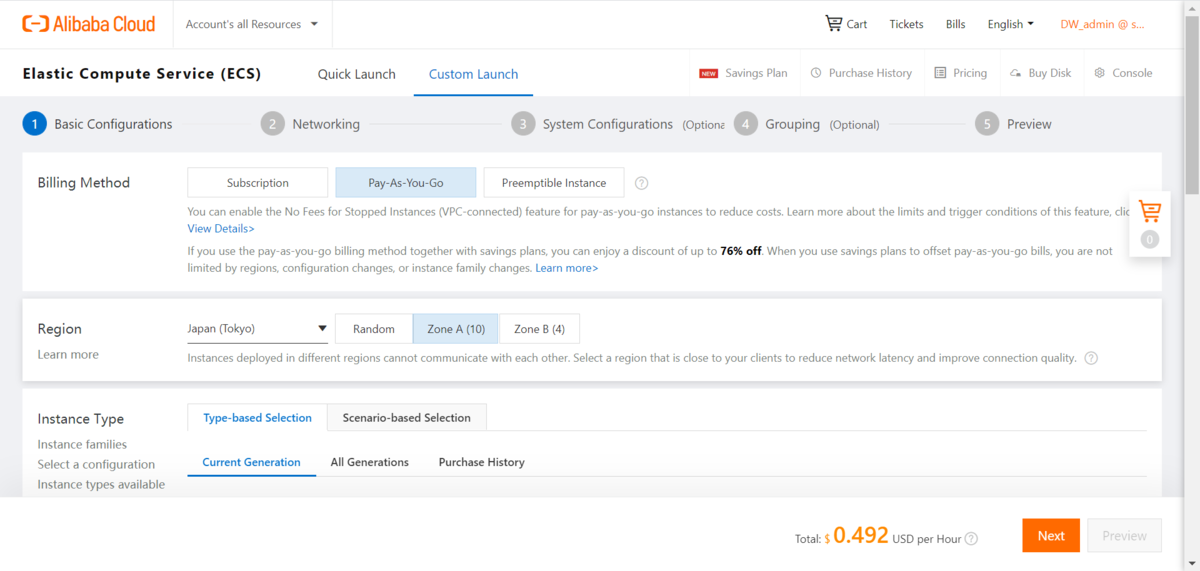The height and width of the screenshot is (571, 1200).
Task: Select Preemptible Instance billing method
Action: pos(554,183)
